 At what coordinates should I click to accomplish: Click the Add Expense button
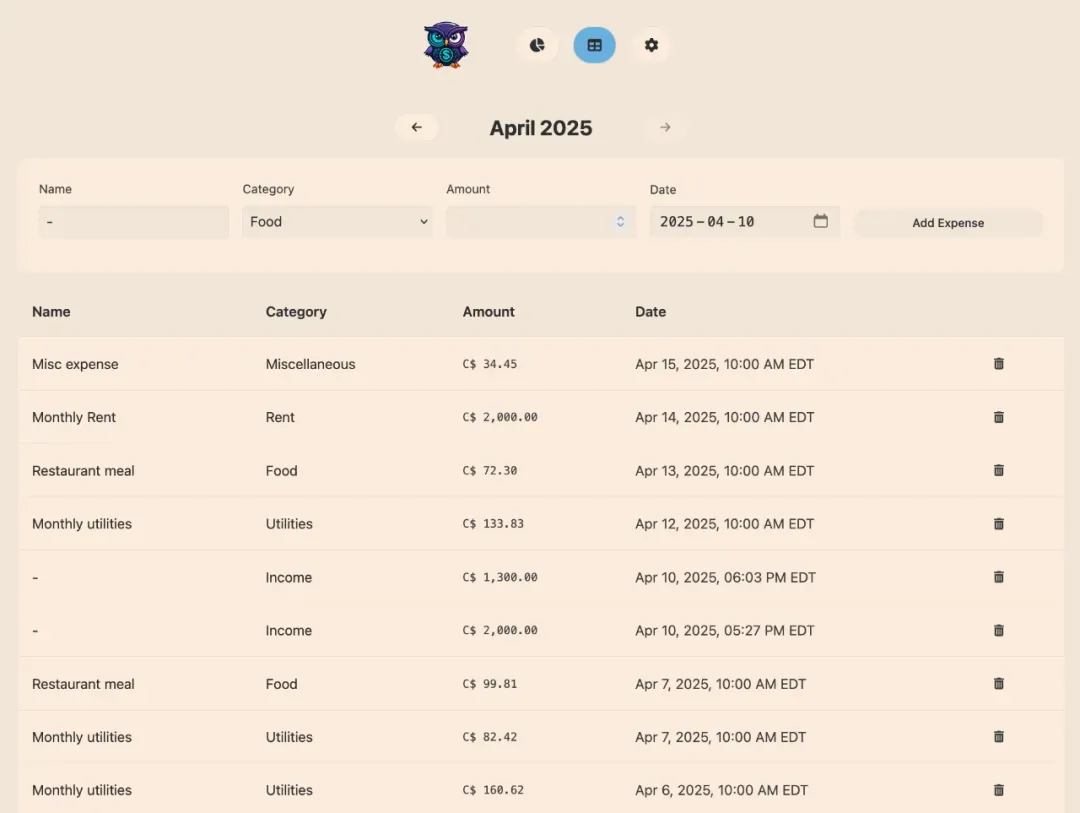(948, 223)
